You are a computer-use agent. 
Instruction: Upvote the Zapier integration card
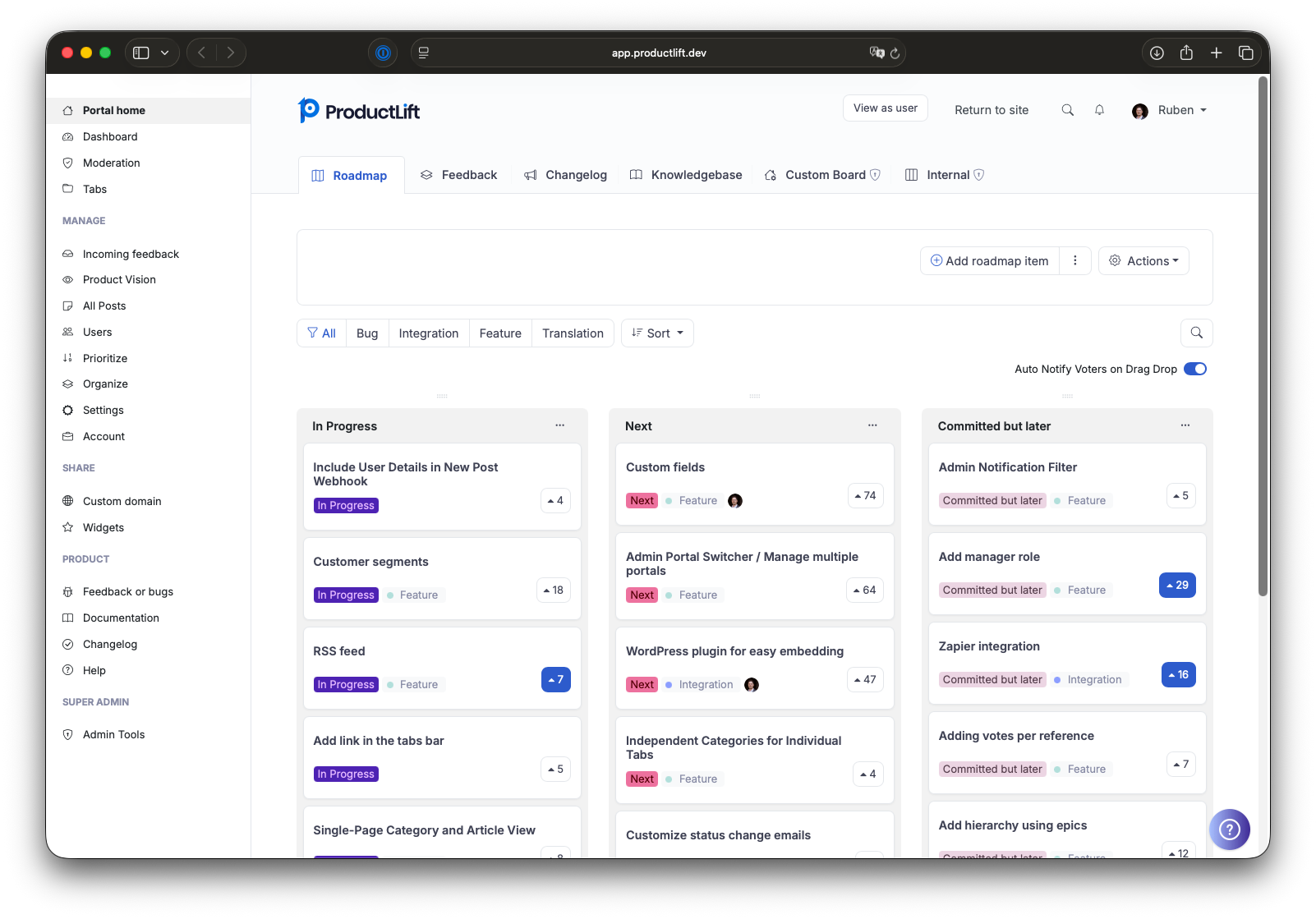[1177, 674]
